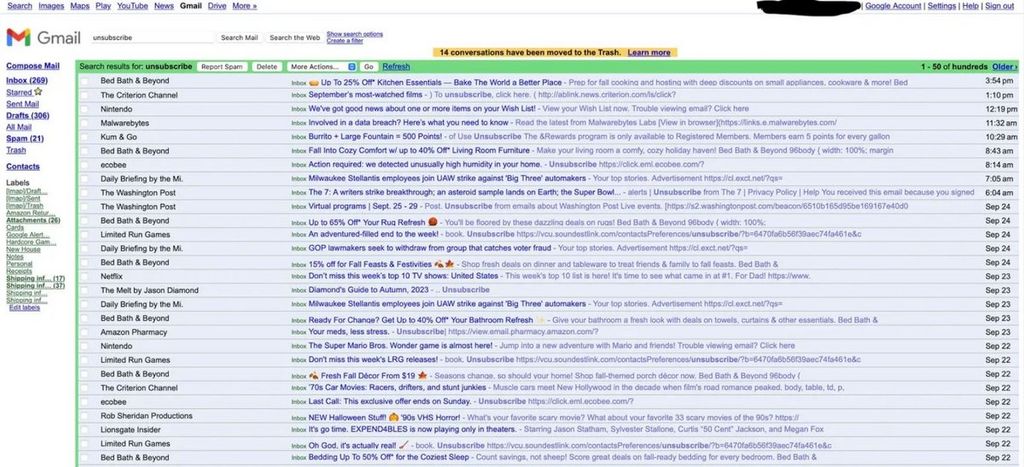
Task: Click the Gmail logo icon
Action: click(18, 38)
